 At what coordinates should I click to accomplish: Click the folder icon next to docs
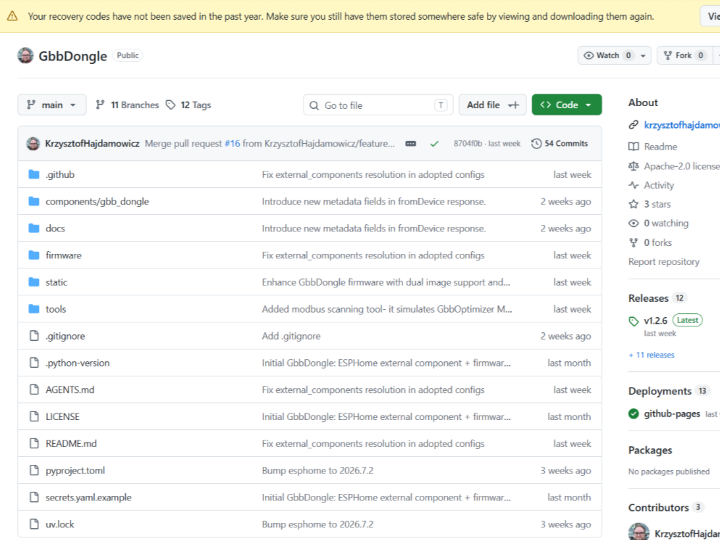pyautogui.click(x=34, y=228)
